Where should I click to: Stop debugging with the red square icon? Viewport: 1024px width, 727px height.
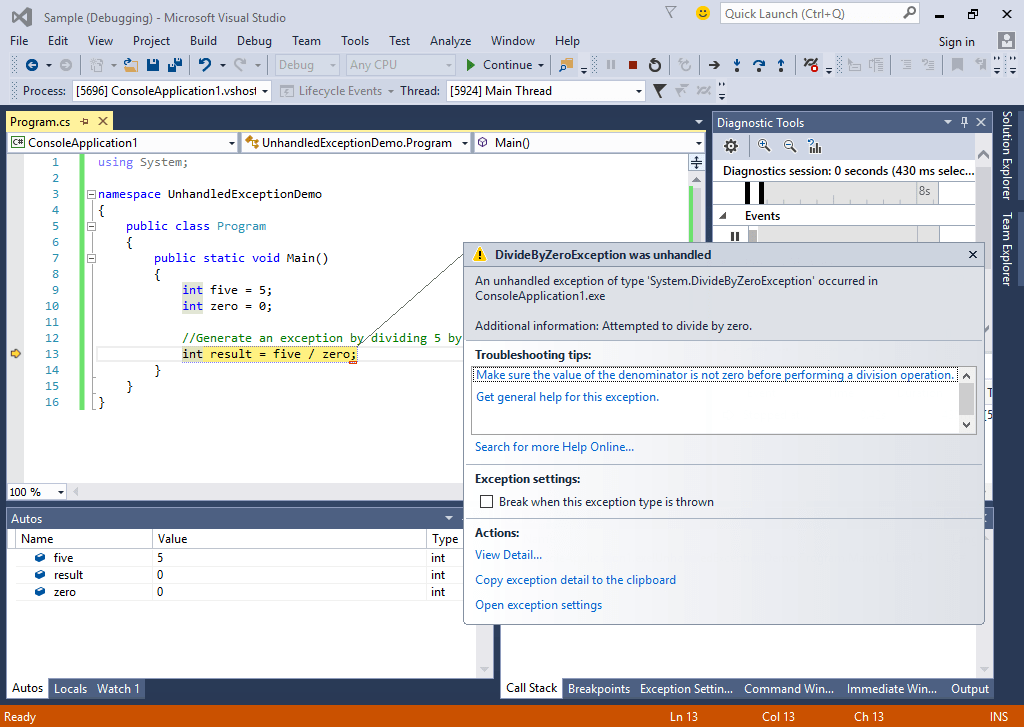(633, 65)
